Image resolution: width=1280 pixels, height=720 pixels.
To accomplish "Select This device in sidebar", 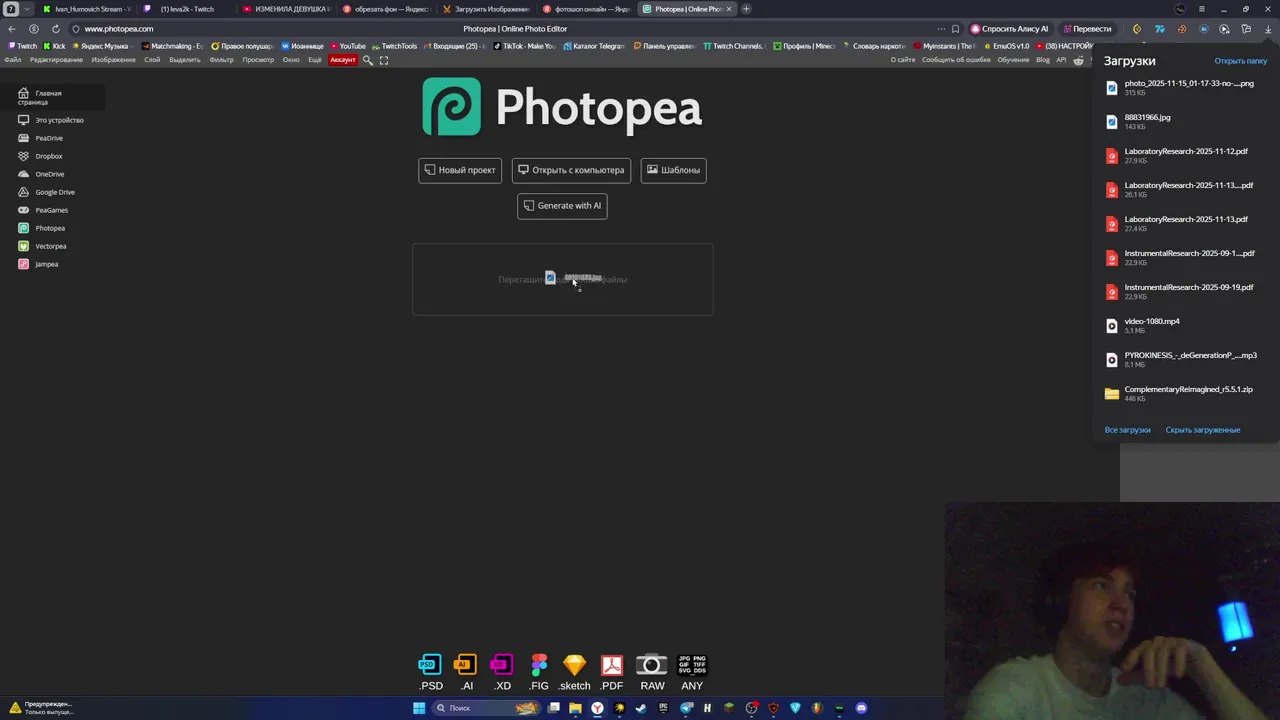I will click(52, 120).
